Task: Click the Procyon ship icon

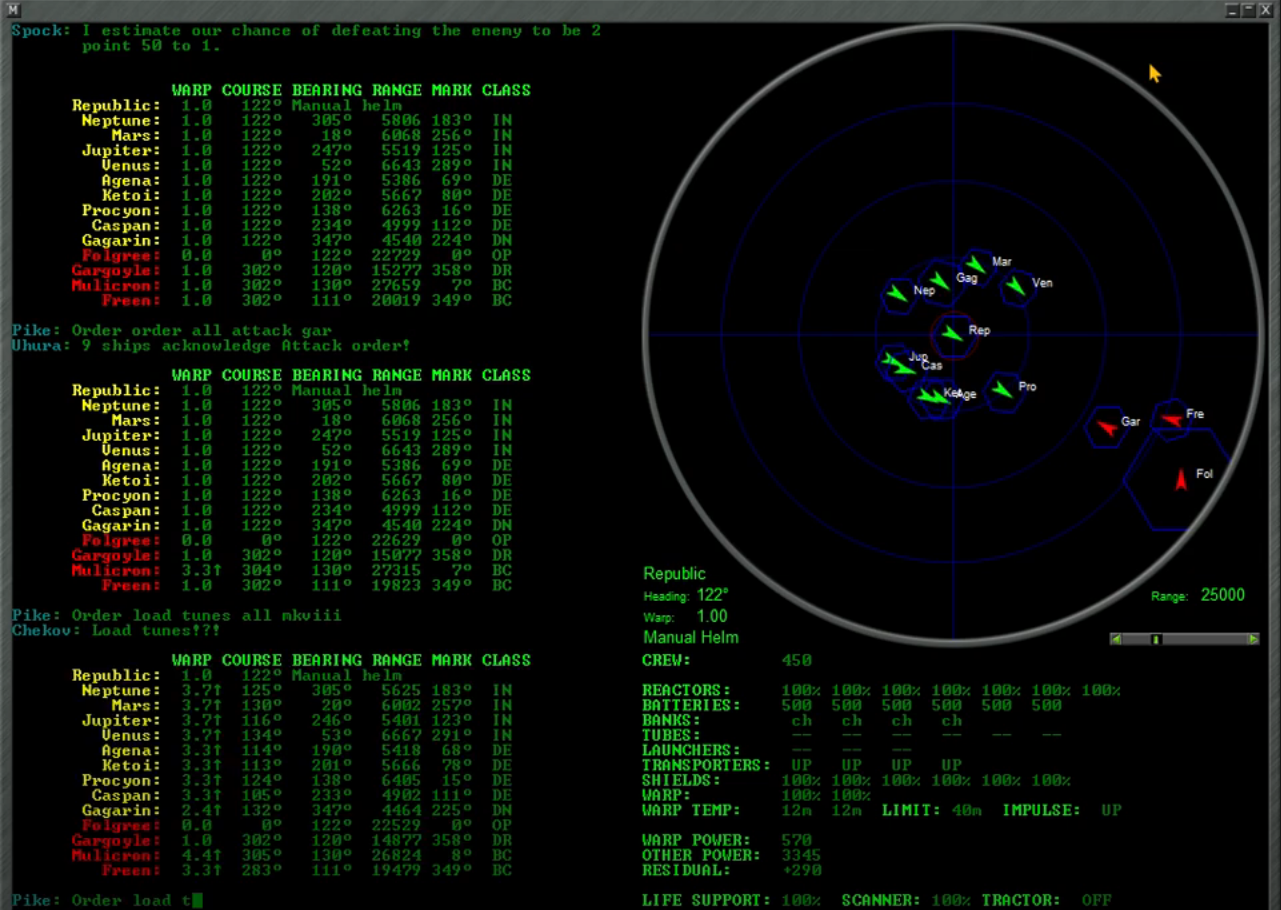Action: (x=1002, y=391)
